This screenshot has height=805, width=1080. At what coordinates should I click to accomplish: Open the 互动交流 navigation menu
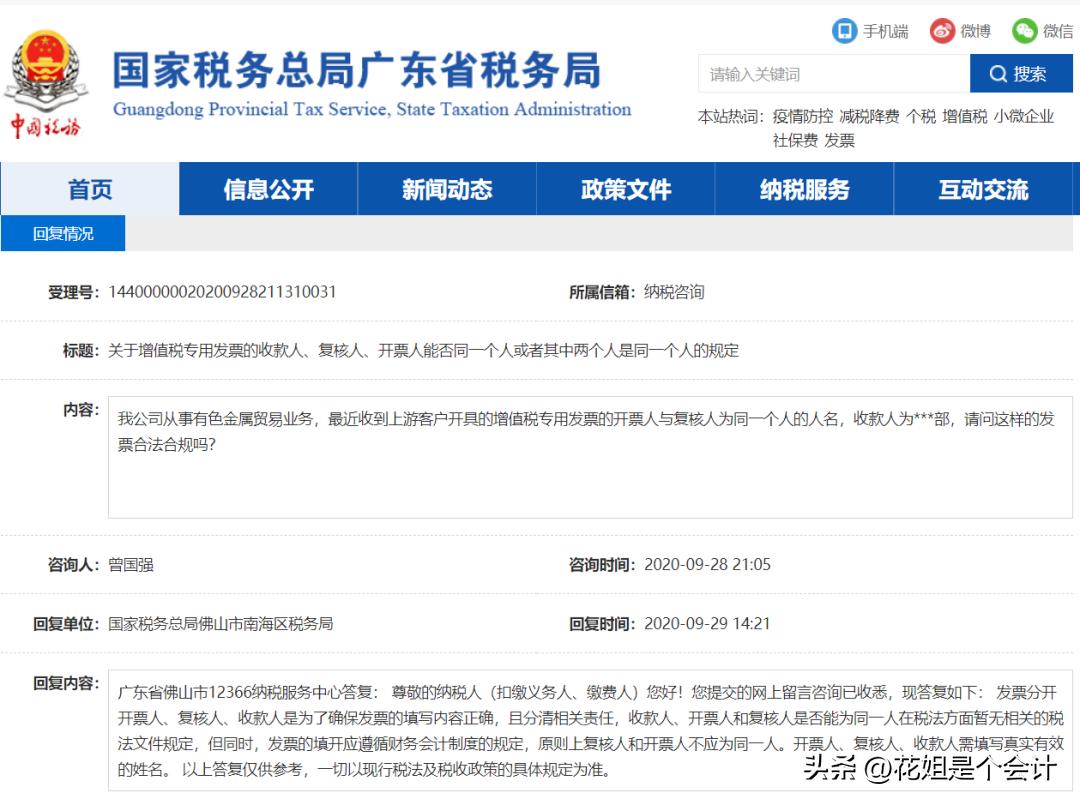point(984,189)
